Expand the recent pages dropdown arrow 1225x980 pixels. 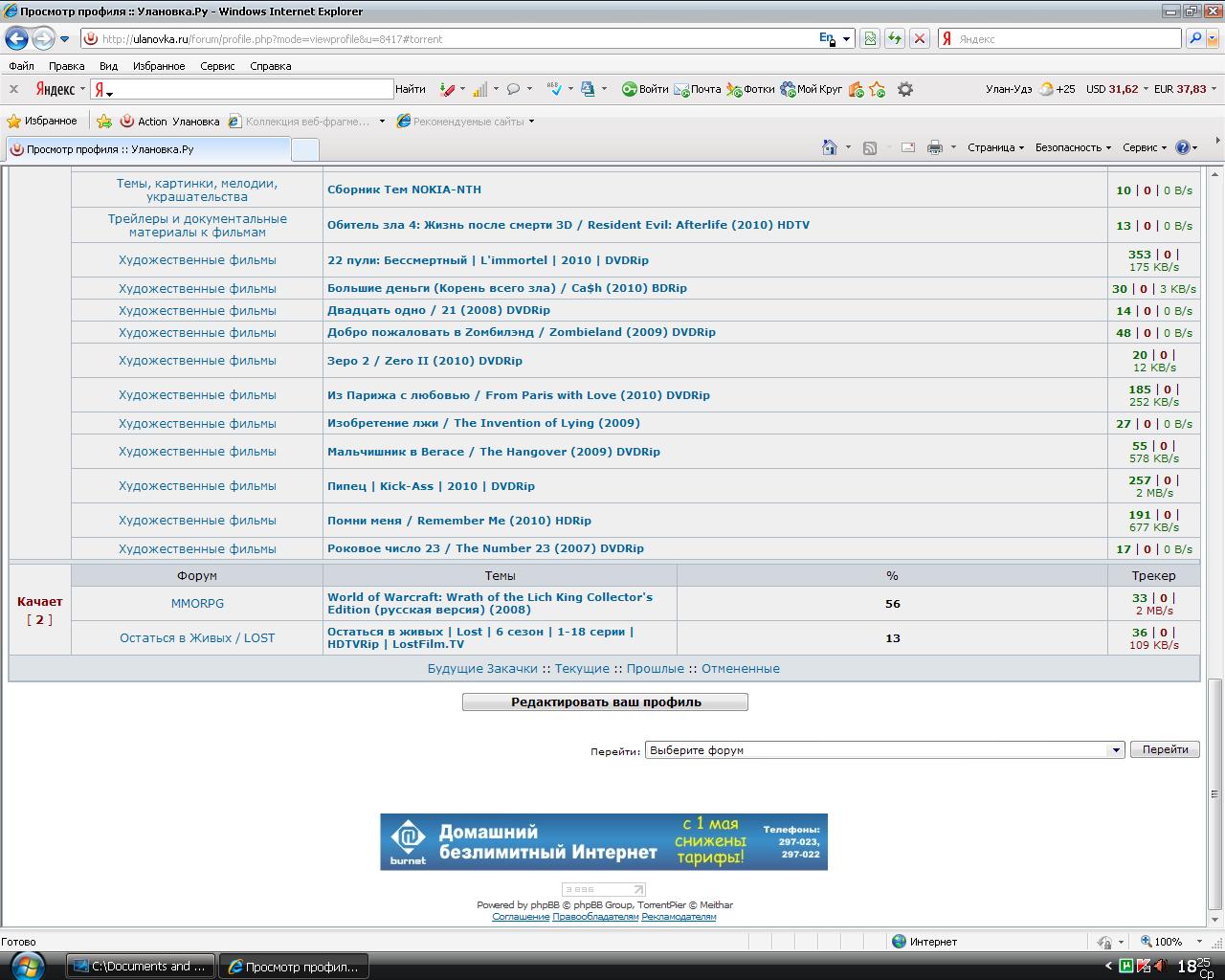pyautogui.click(x=64, y=39)
